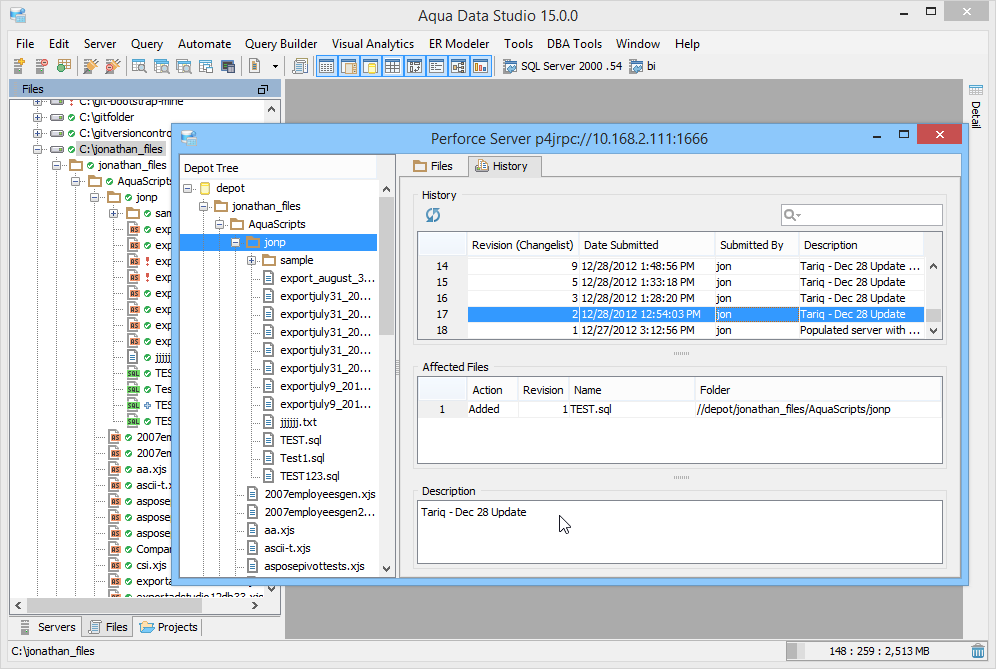The width and height of the screenshot is (996, 669).
Task: Switch to the Servers bottom tab
Action: pos(48,627)
